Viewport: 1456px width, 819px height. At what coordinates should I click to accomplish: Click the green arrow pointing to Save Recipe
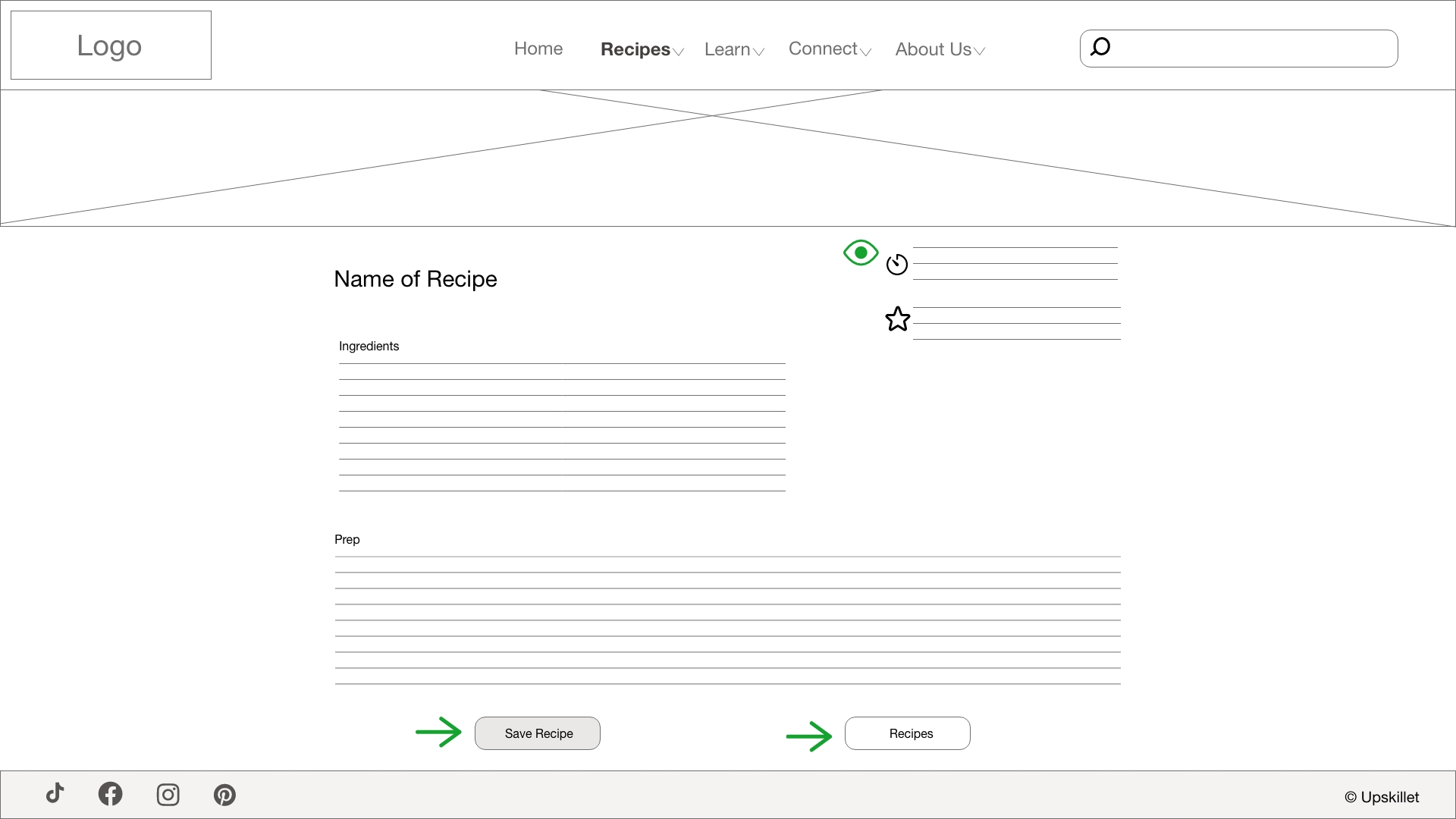[439, 732]
